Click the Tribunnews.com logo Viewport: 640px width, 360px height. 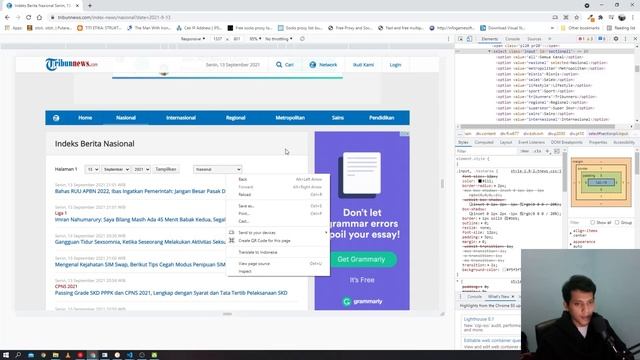71,64
